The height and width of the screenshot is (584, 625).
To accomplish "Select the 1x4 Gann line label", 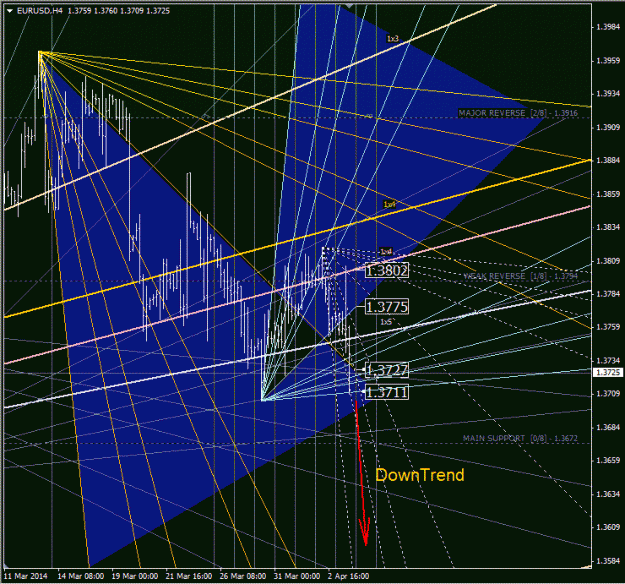I will pos(386,252).
